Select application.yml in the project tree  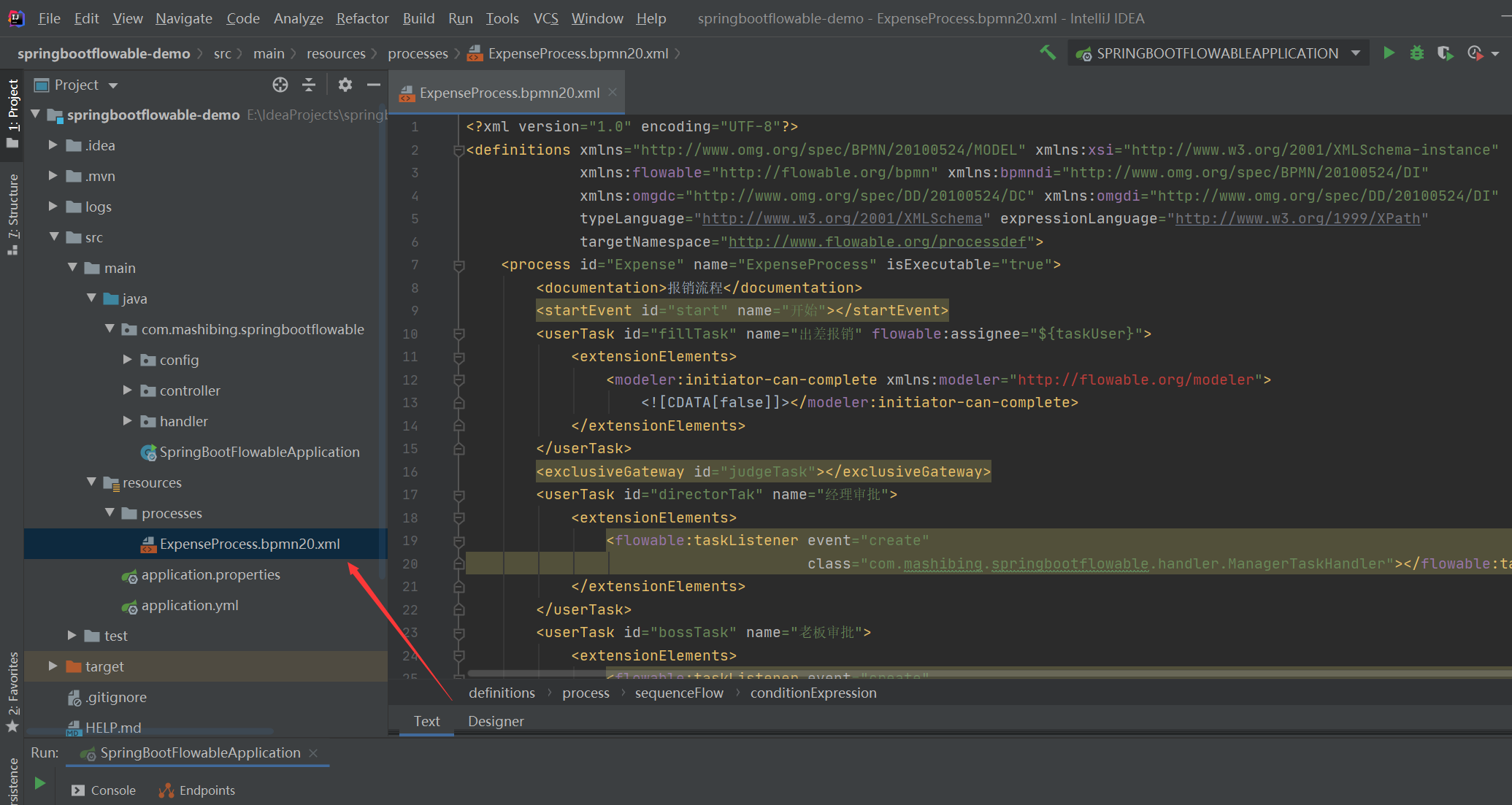point(190,605)
